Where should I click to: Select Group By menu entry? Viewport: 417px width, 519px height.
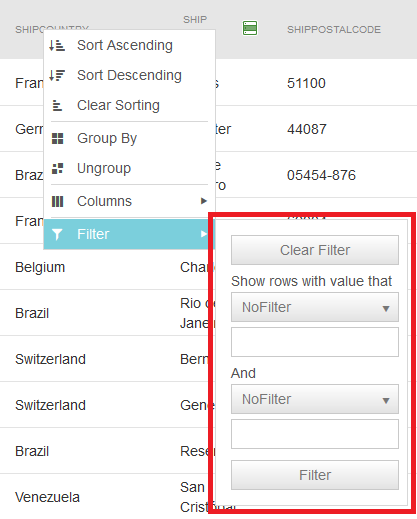coord(129,138)
